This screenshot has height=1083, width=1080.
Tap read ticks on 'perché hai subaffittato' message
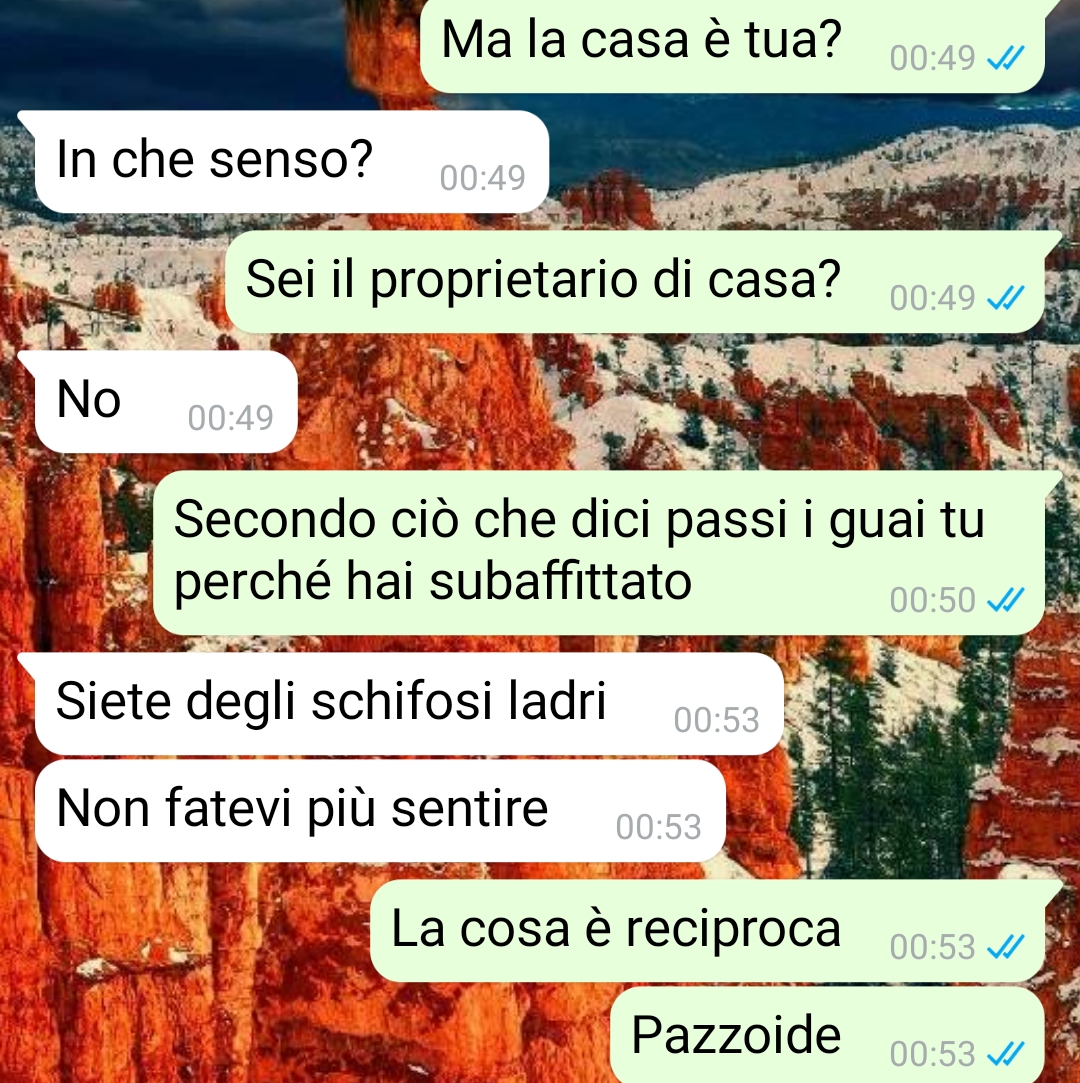(1005, 600)
